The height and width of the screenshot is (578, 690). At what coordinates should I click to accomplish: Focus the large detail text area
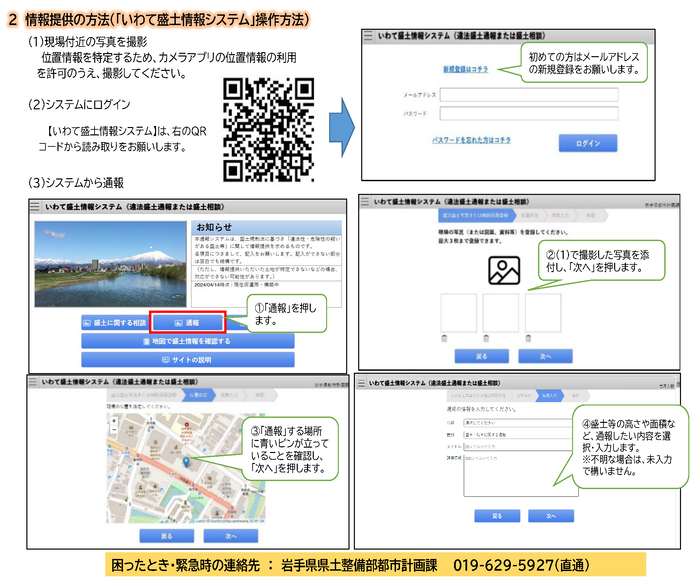click(521, 475)
